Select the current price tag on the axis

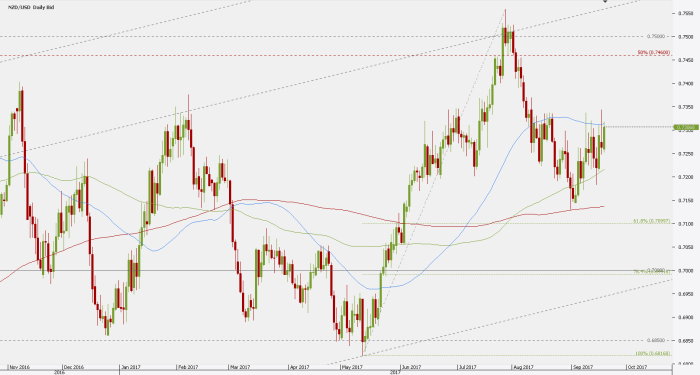click(x=686, y=128)
